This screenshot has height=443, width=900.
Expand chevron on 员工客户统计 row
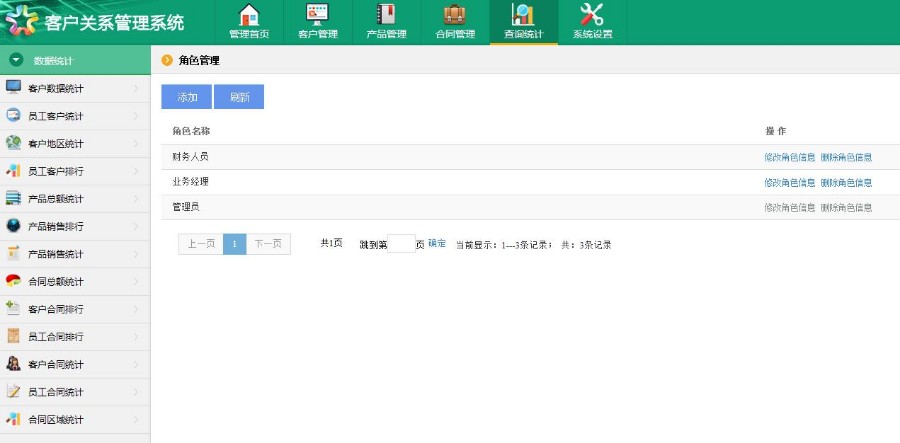point(136,116)
